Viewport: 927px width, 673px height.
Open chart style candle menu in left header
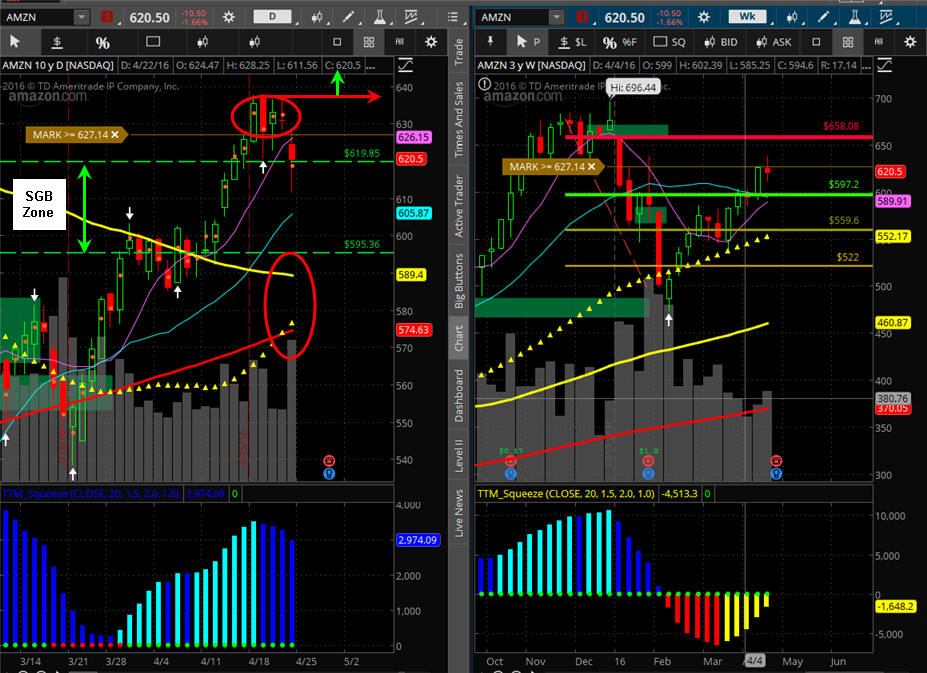[317, 17]
